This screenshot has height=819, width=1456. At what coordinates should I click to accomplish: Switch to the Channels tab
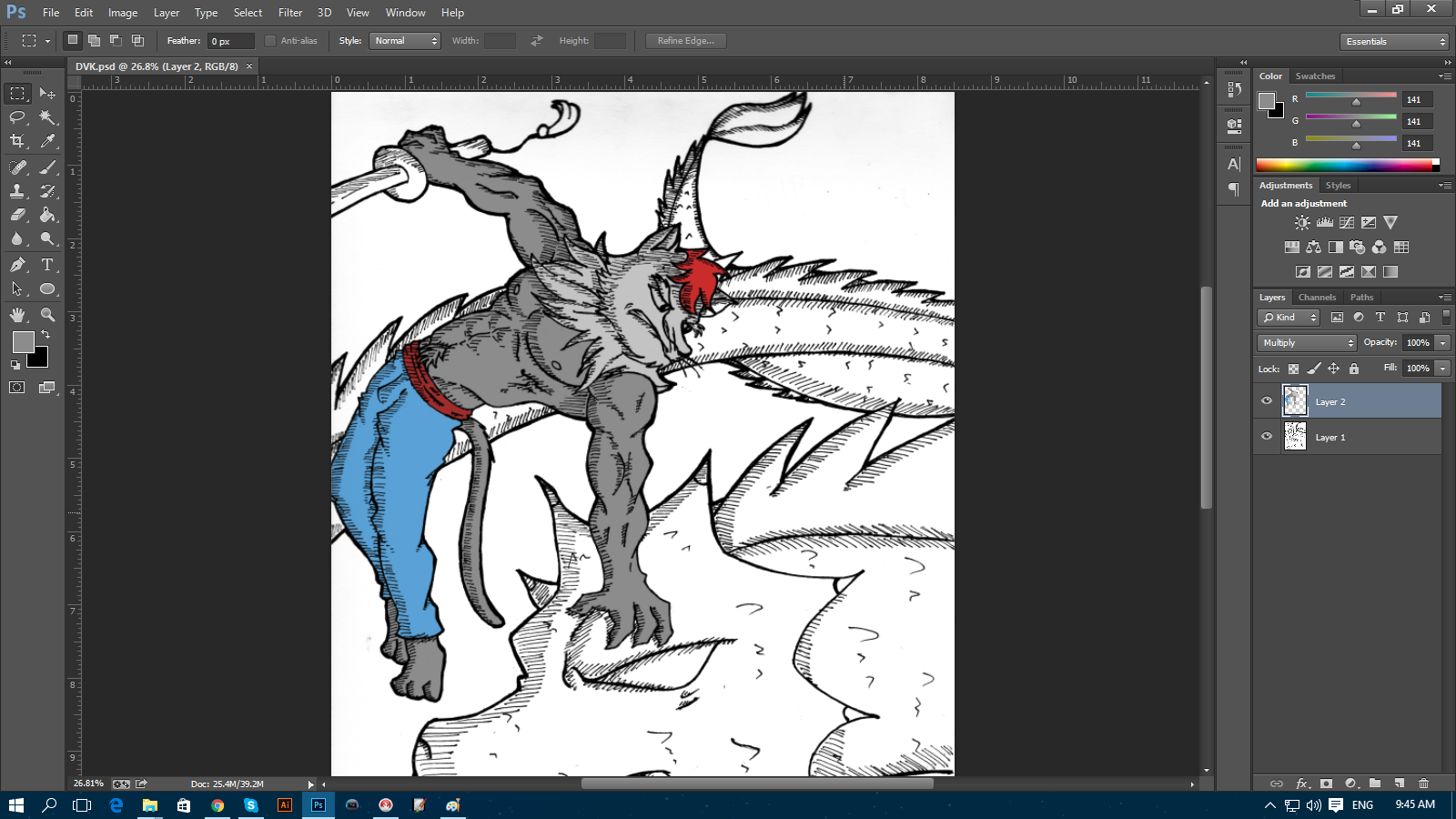point(1317,298)
